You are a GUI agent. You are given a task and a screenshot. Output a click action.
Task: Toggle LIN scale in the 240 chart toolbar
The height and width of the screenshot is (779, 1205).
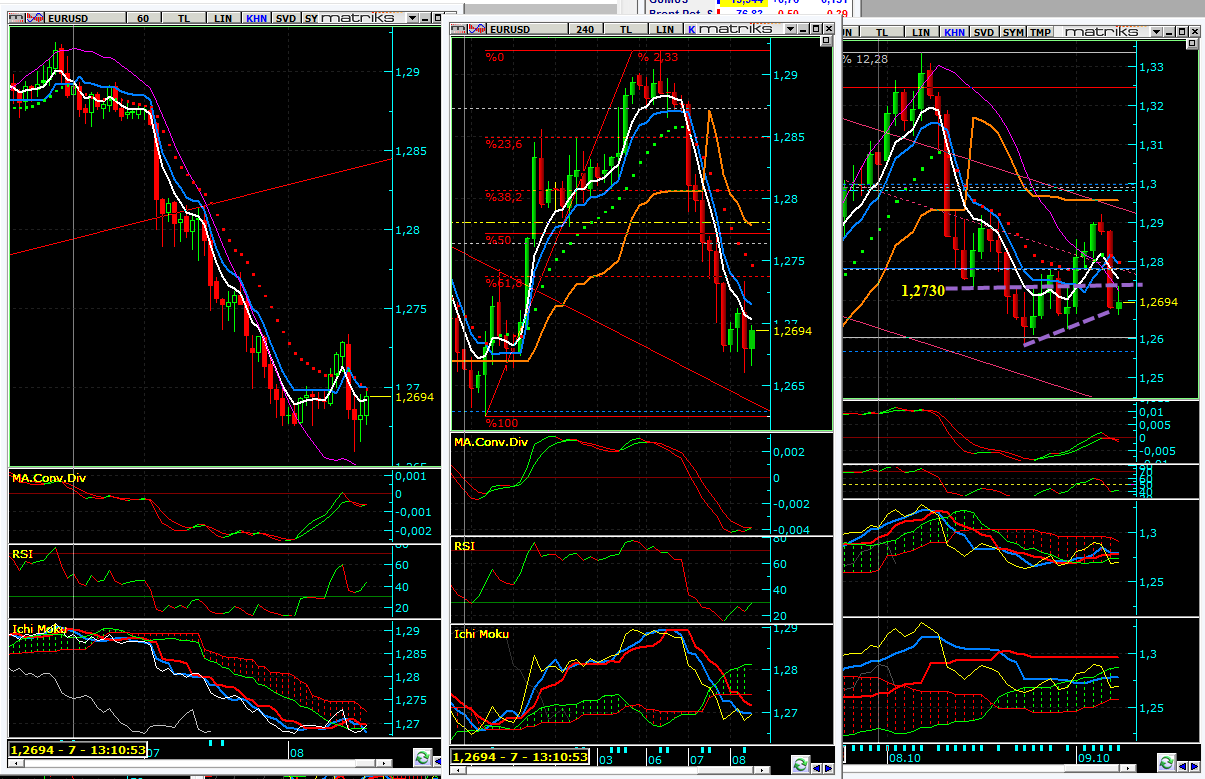[x=670, y=30]
